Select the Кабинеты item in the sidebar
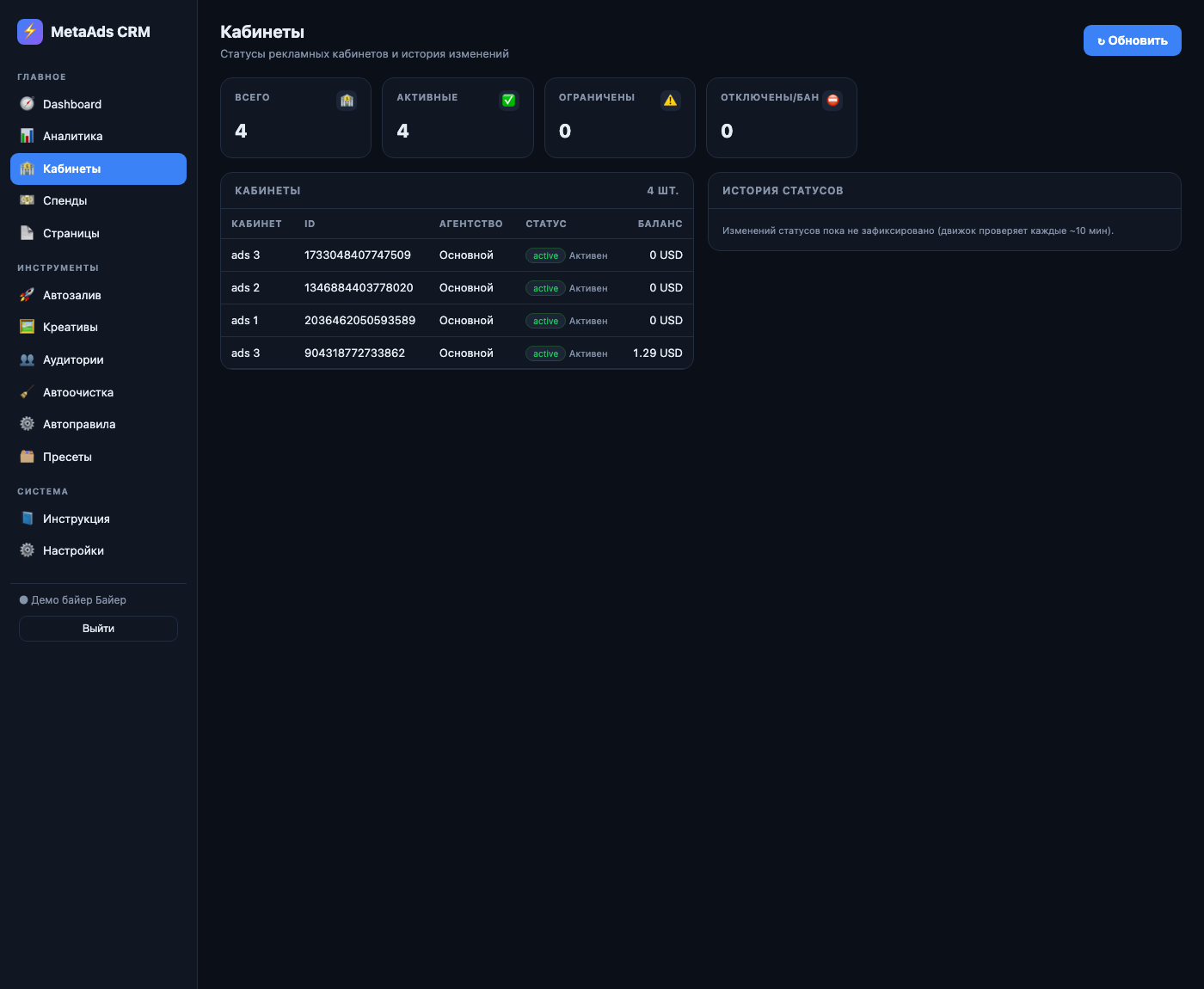Screen dimensions: 1204x989 (x=98, y=169)
